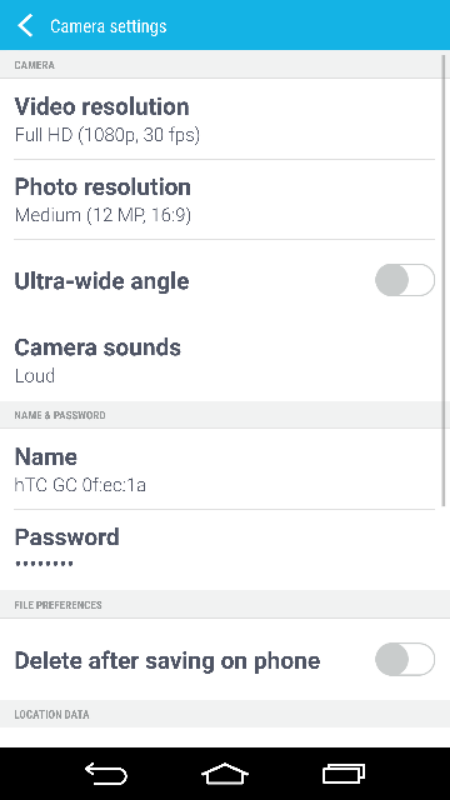Open Video resolution options
450x800 pixels.
[224, 119]
